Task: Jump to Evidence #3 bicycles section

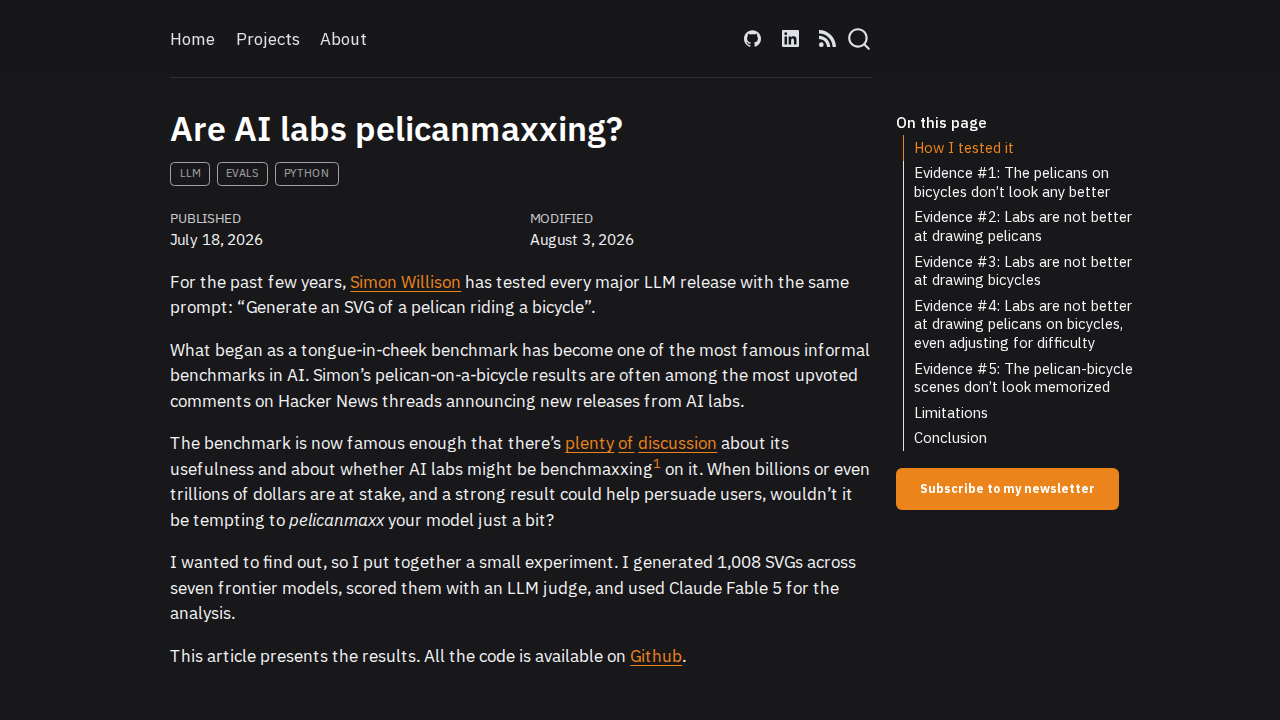Action: pyautogui.click(x=1023, y=271)
